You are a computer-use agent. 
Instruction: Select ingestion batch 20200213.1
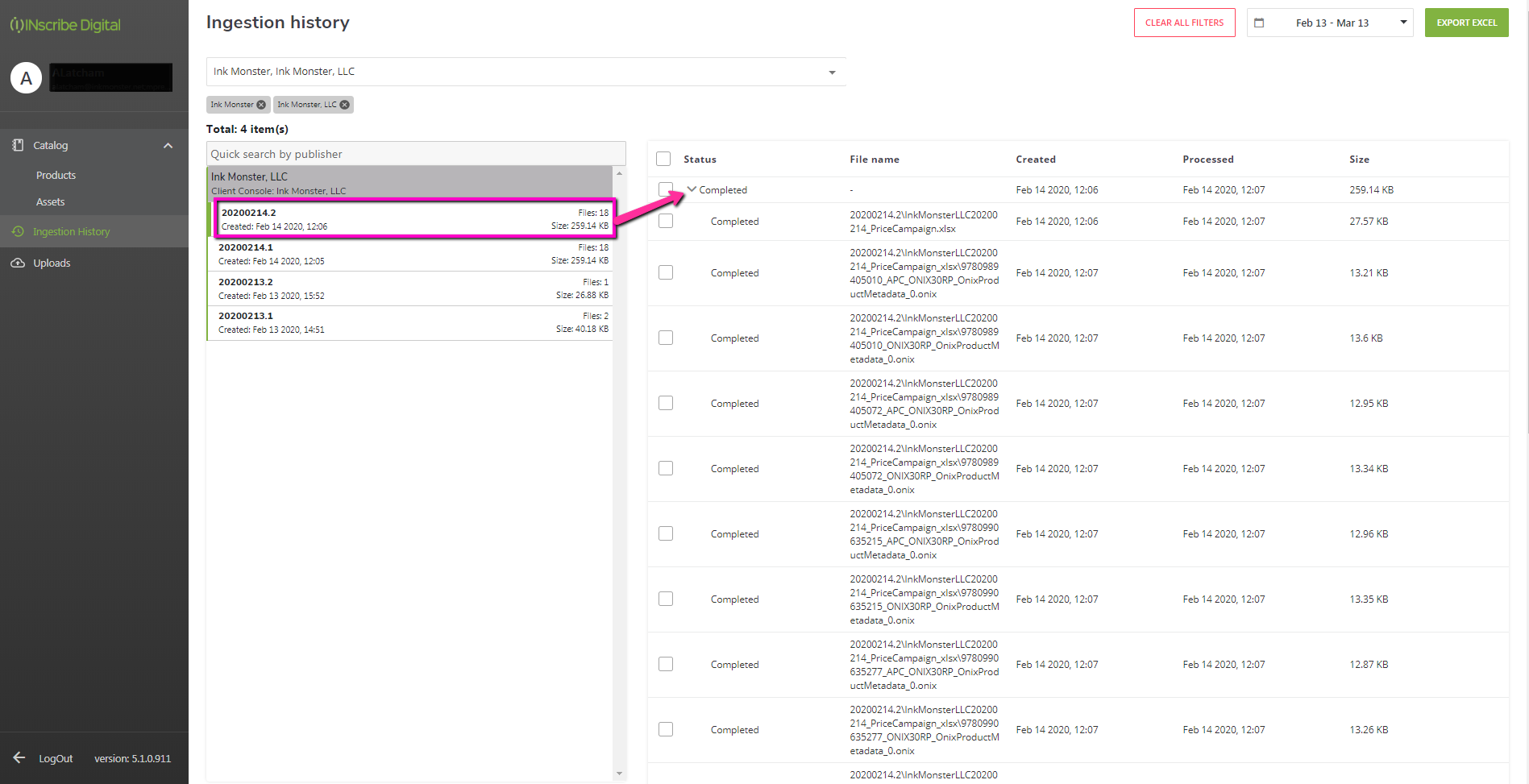coord(409,323)
